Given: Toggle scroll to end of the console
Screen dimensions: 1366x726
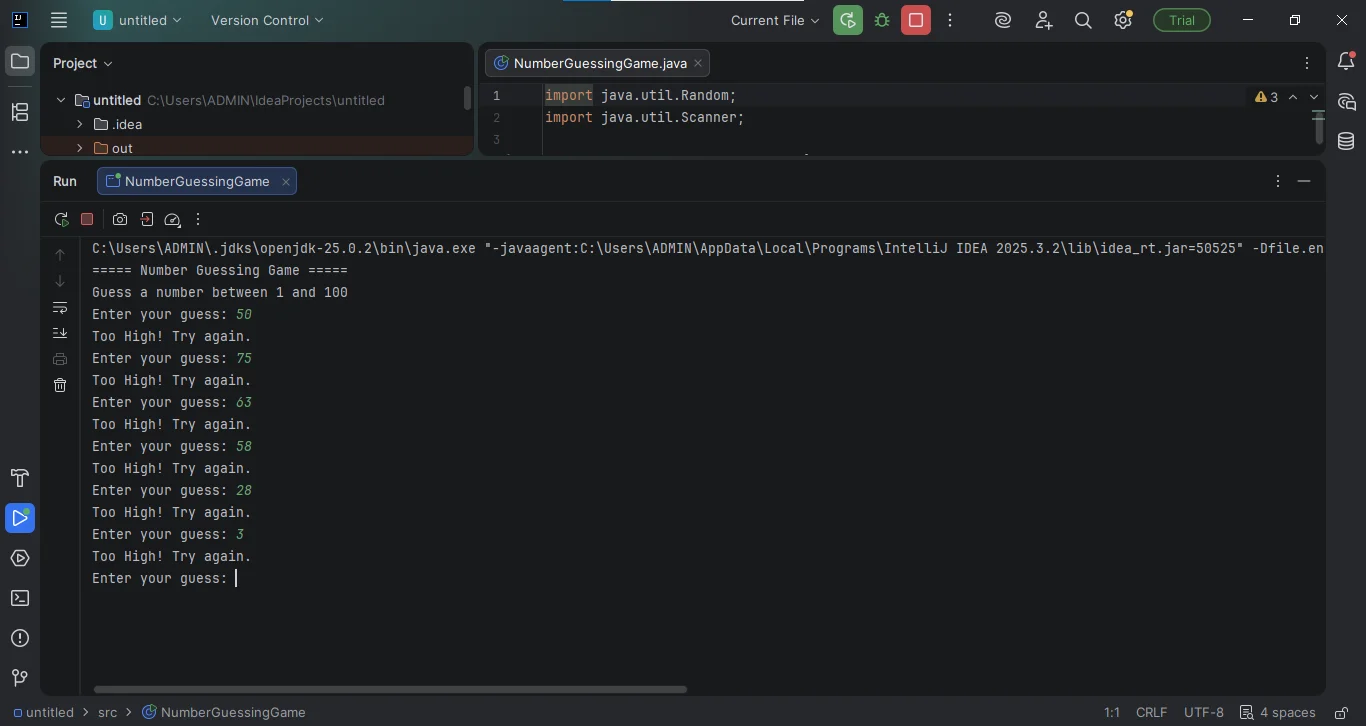Looking at the screenshot, I should pyautogui.click(x=60, y=333).
